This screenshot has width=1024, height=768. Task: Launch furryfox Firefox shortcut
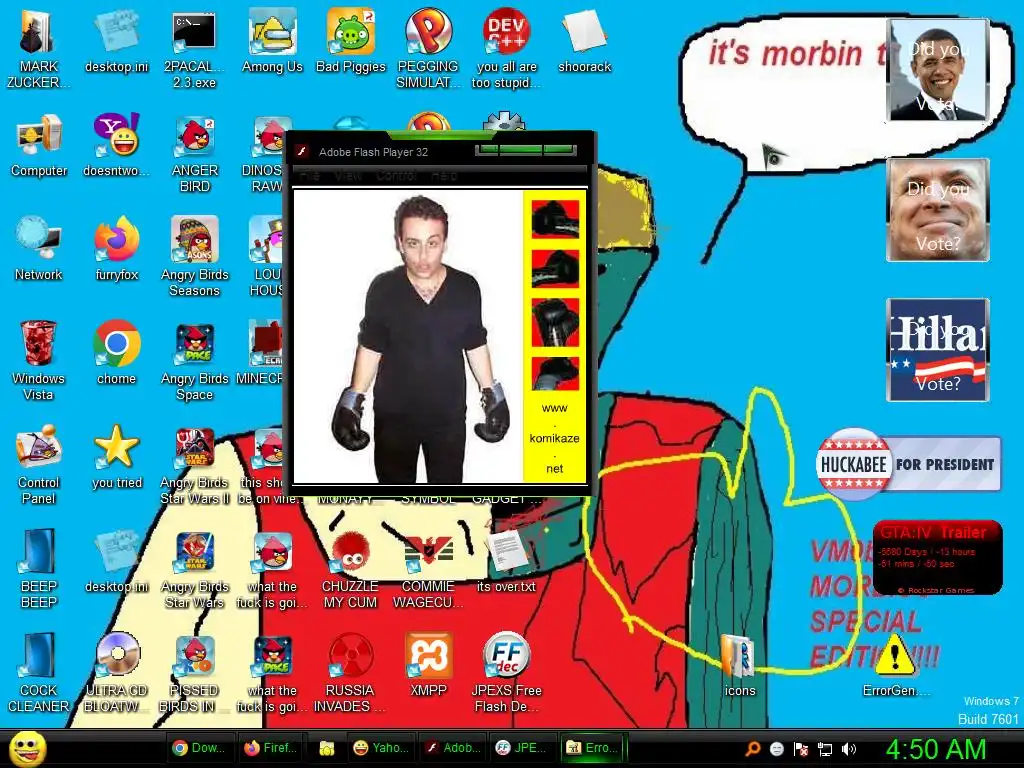116,249
